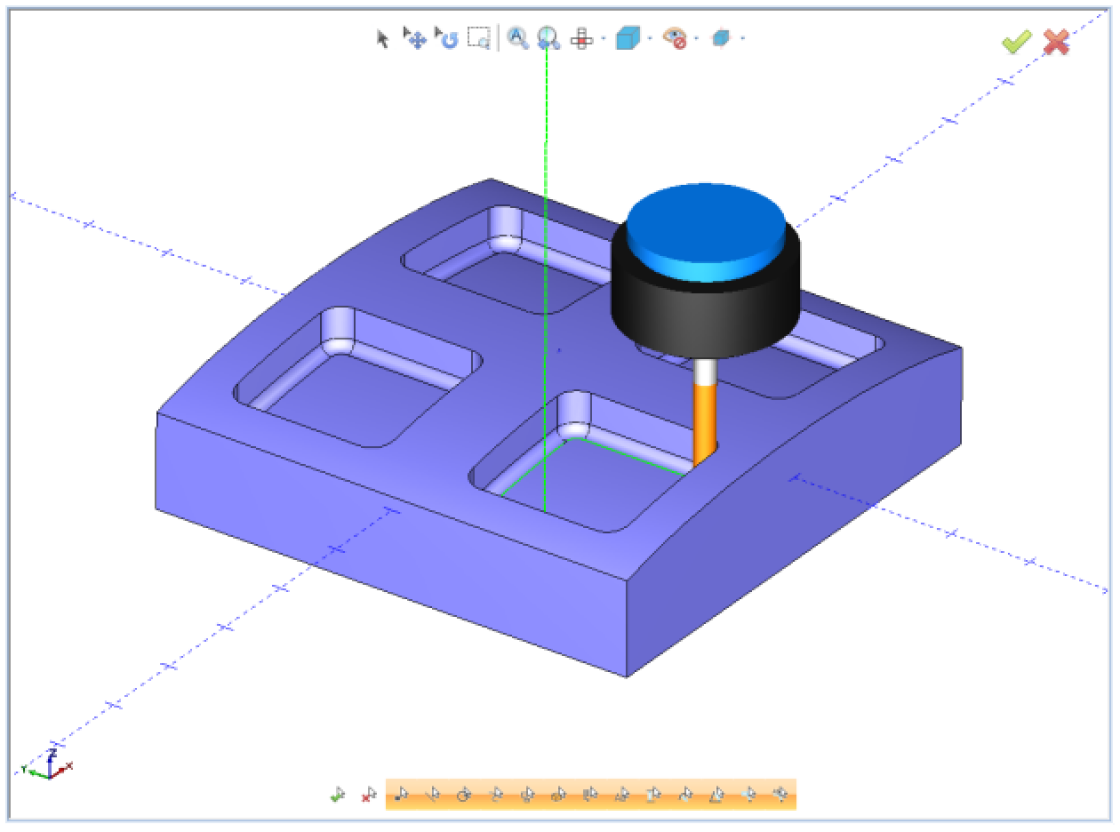Expand dropdown next to view orientation icon
Viewport: 1120px width, 832px height.
602,39
